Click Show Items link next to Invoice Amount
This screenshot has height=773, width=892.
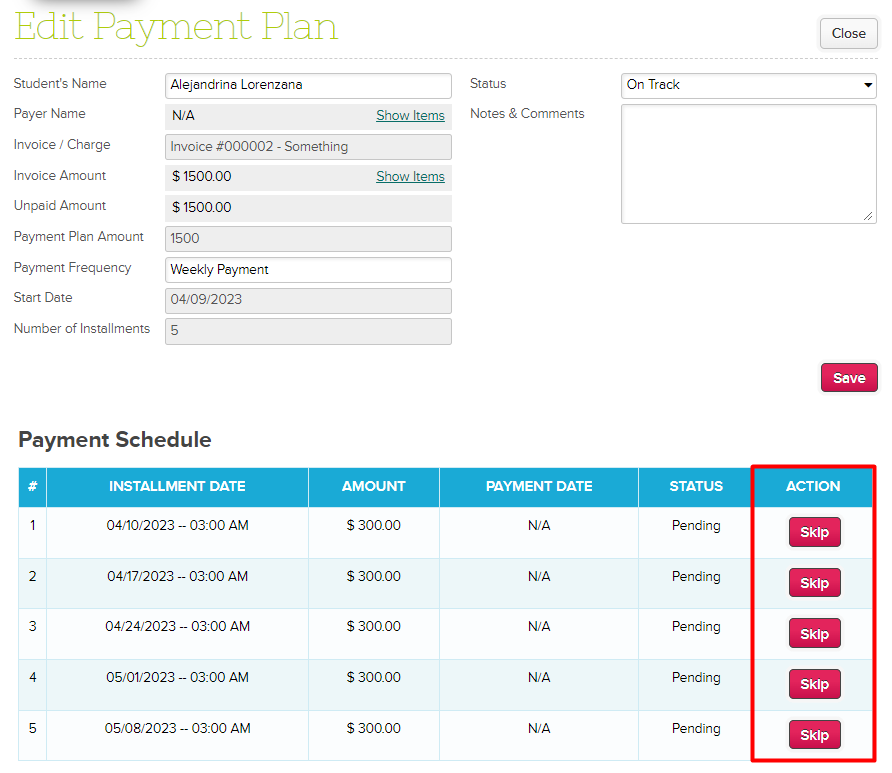pyautogui.click(x=410, y=177)
